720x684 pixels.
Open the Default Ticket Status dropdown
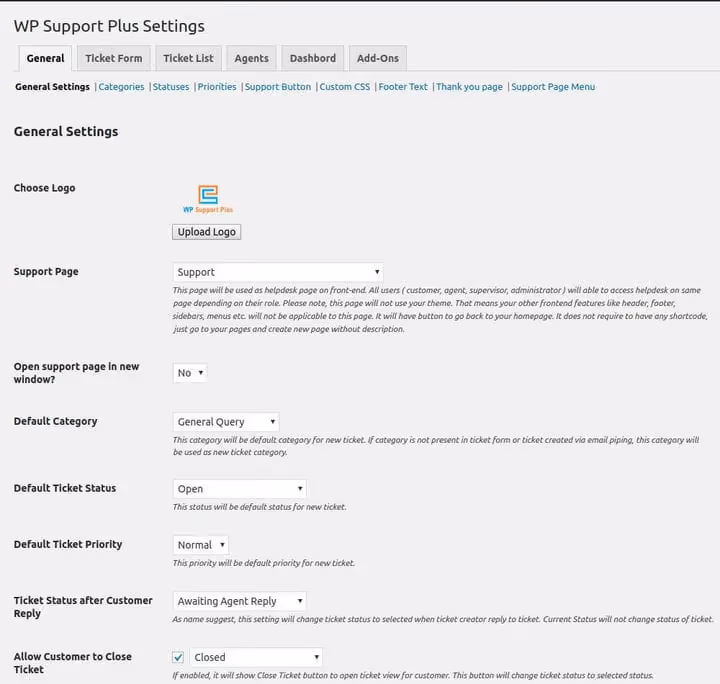pyautogui.click(x=239, y=489)
